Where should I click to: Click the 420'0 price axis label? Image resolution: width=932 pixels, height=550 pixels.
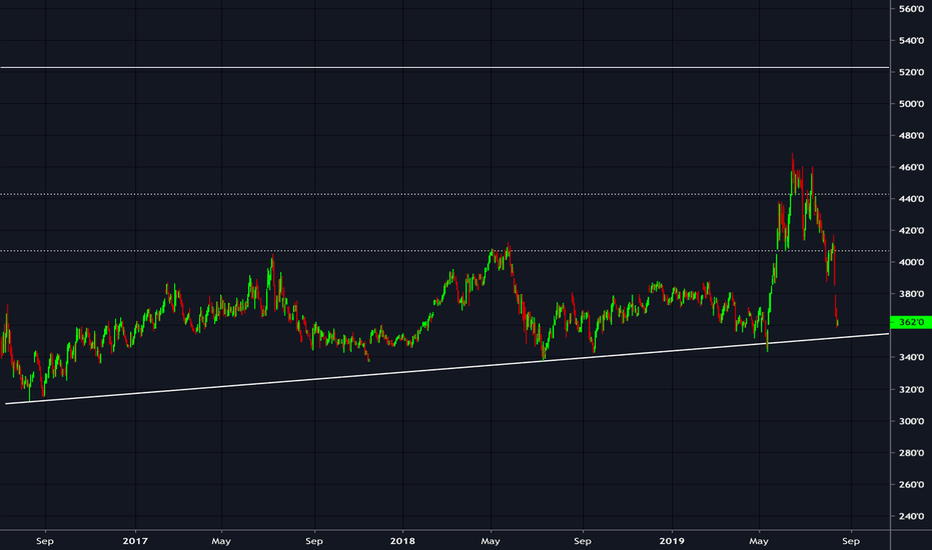pyautogui.click(x=912, y=231)
